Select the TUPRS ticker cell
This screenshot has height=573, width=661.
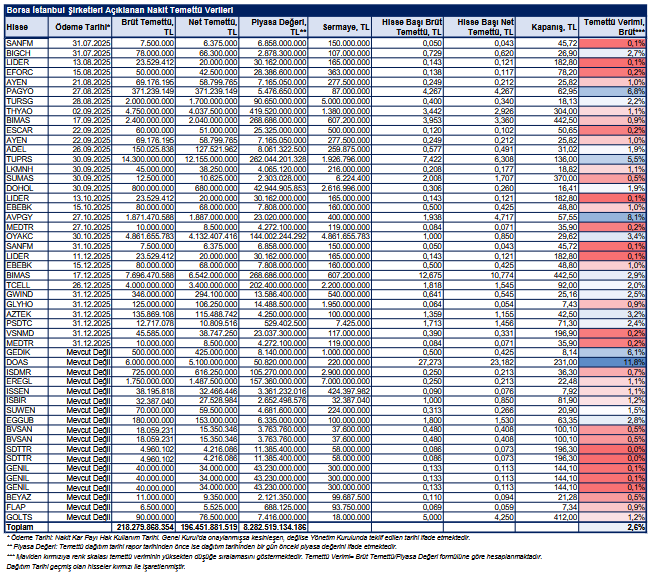27,159
